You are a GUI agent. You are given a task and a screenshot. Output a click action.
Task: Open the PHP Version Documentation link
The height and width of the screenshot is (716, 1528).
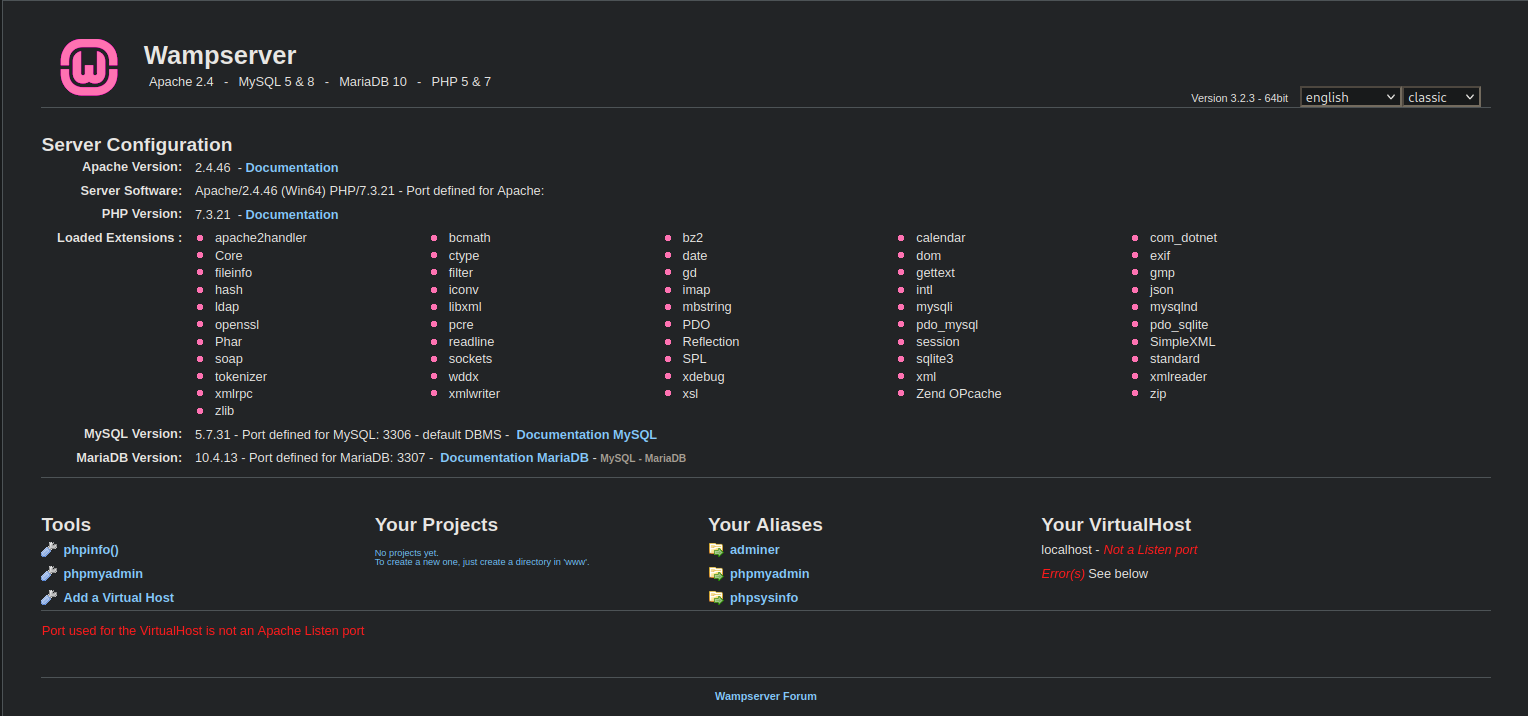coord(291,215)
